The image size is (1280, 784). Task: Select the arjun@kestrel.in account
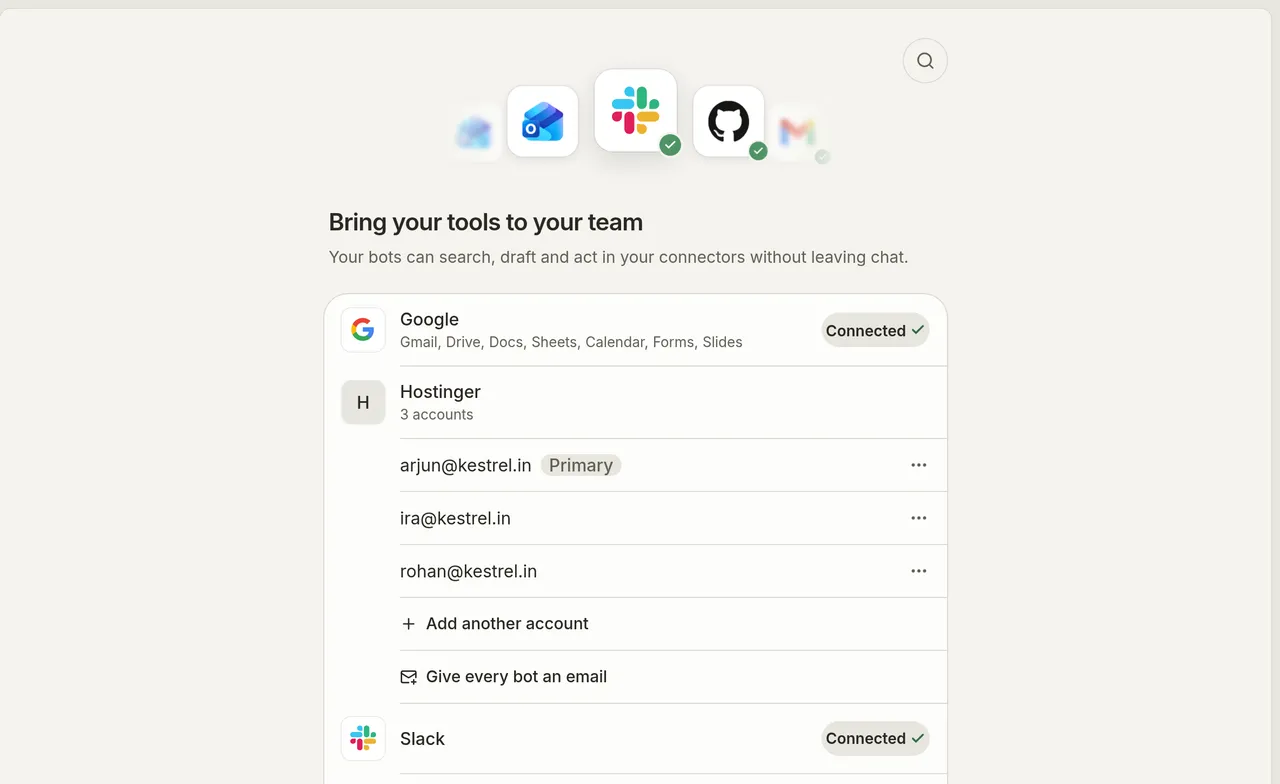466,465
